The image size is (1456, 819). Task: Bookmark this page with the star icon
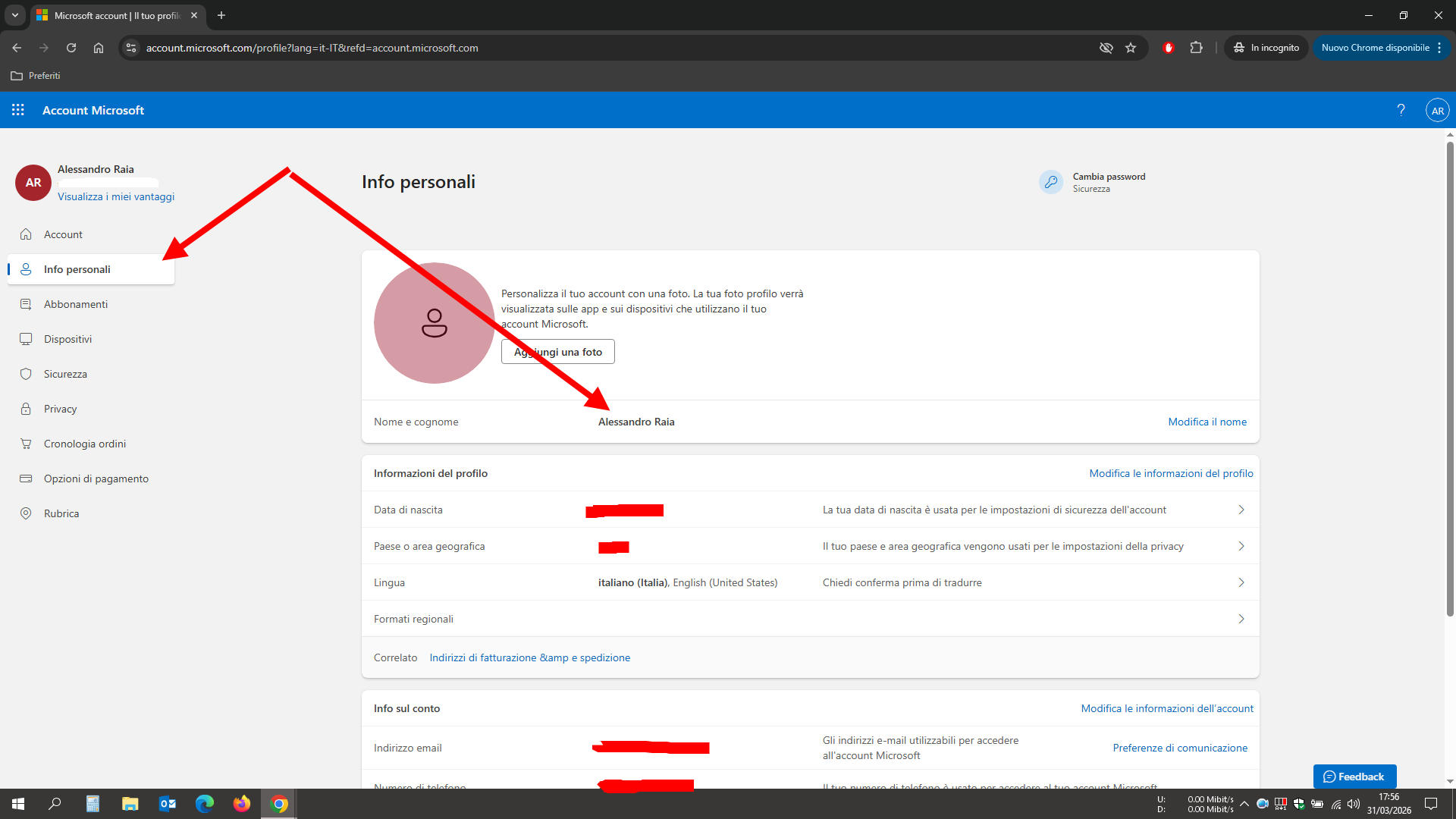pyautogui.click(x=1131, y=48)
